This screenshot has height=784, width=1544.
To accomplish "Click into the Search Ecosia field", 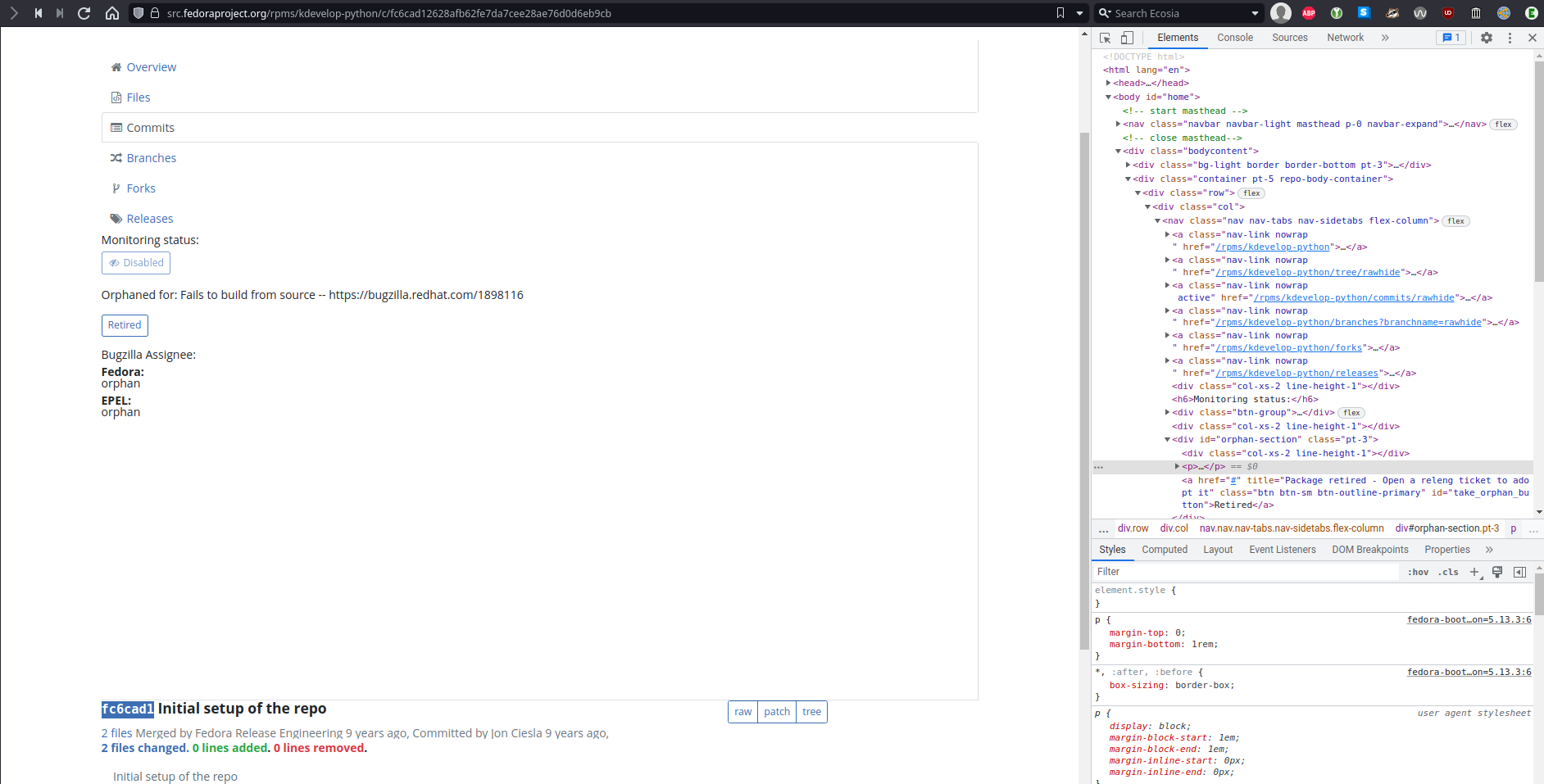I will 1181,13.
